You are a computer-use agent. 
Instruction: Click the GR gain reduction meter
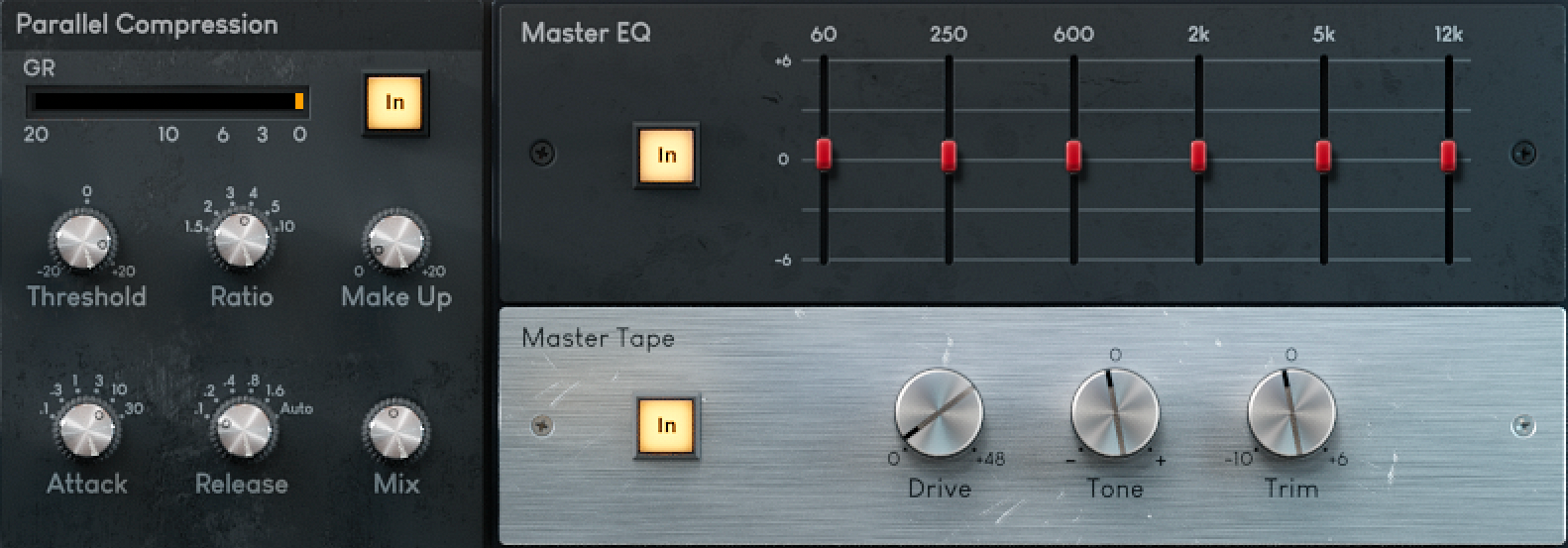[167, 102]
